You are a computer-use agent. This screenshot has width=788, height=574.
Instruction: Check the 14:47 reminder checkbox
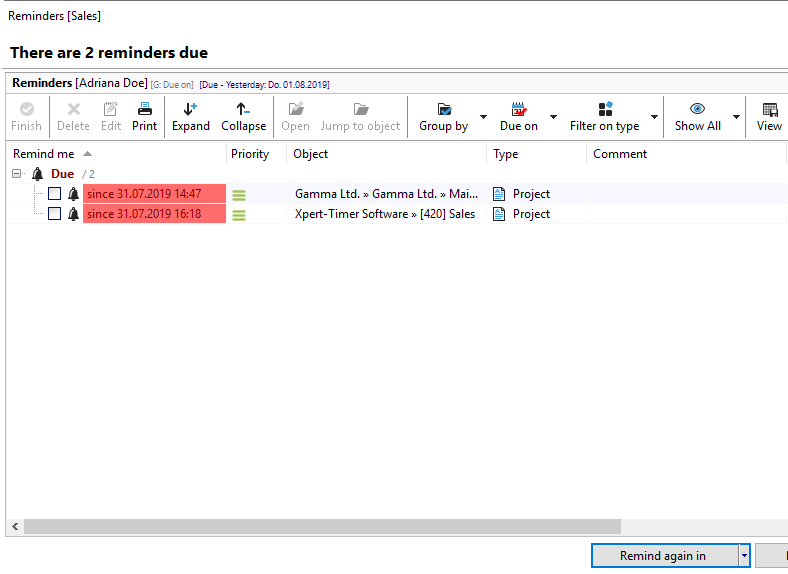tap(55, 194)
